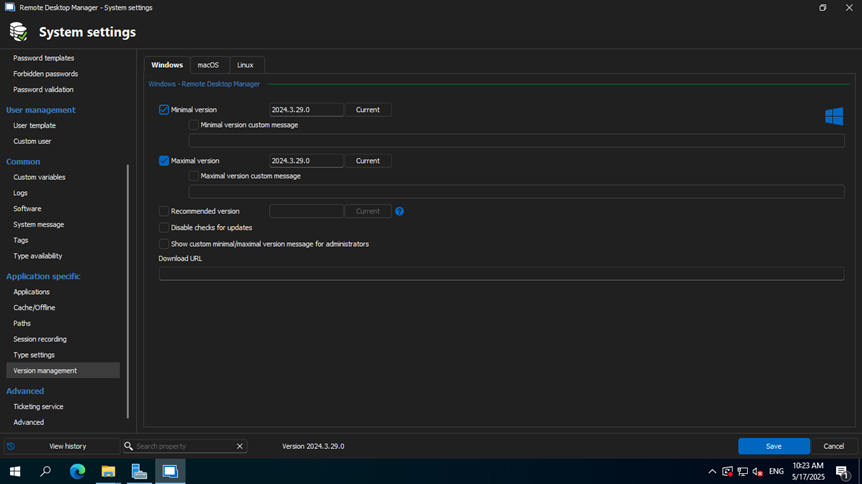862x484 pixels.
Task: Save the system settings
Action: point(773,446)
